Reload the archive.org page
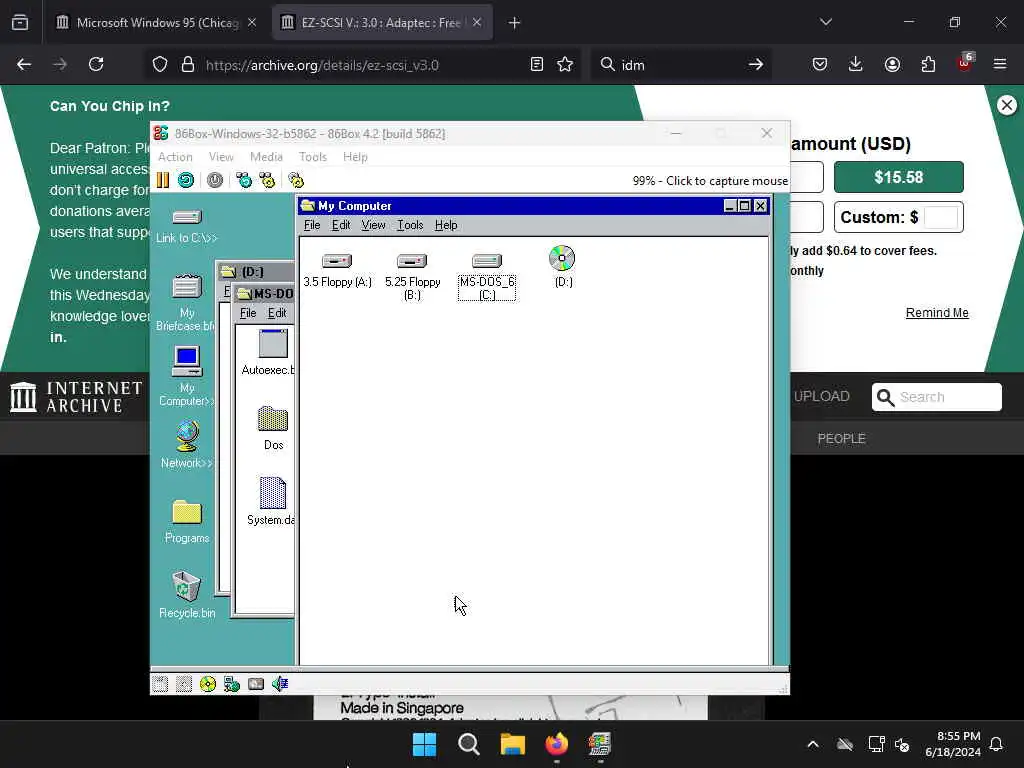The width and height of the screenshot is (1024, 768). 96,64
